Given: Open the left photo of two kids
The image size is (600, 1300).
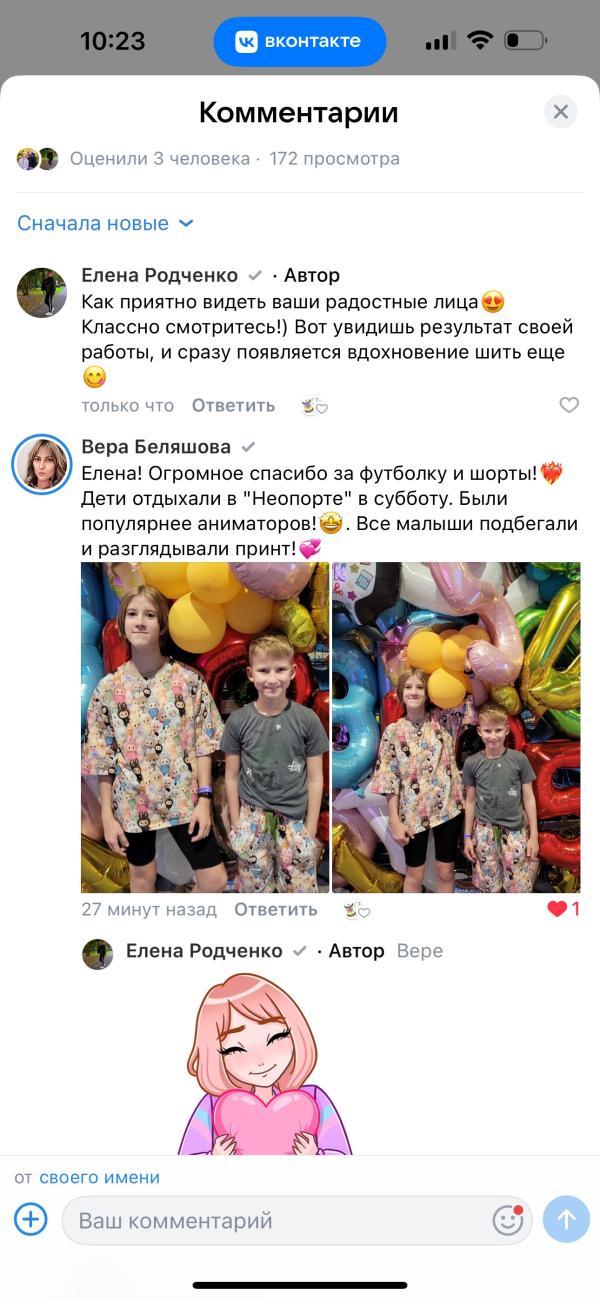Looking at the screenshot, I should pyautogui.click(x=205, y=727).
